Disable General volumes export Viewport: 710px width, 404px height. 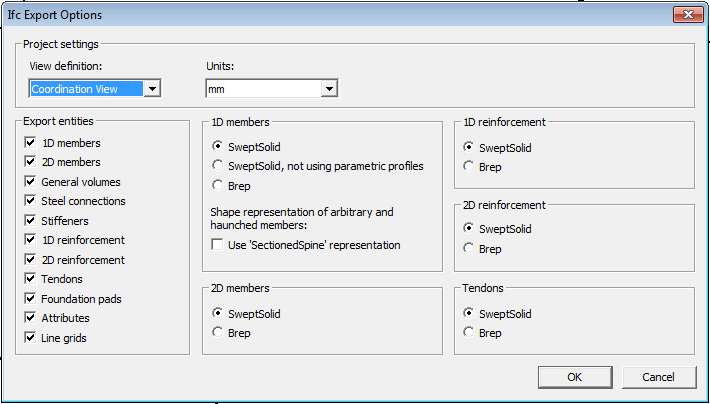point(30,182)
